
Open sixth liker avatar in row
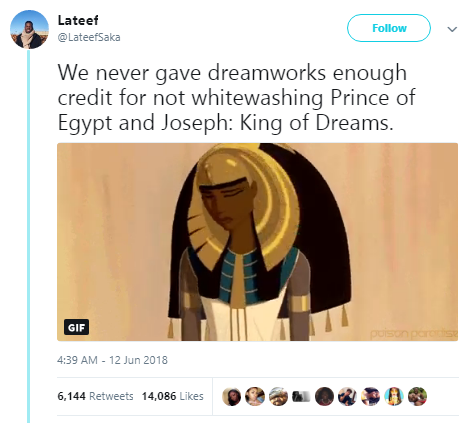click(348, 396)
